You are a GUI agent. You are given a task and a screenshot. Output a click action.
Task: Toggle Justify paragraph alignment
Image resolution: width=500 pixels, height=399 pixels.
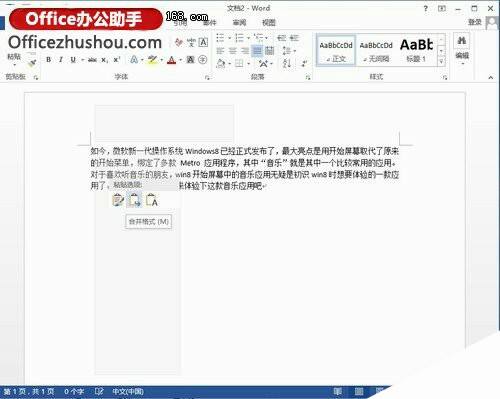click(257, 51)
